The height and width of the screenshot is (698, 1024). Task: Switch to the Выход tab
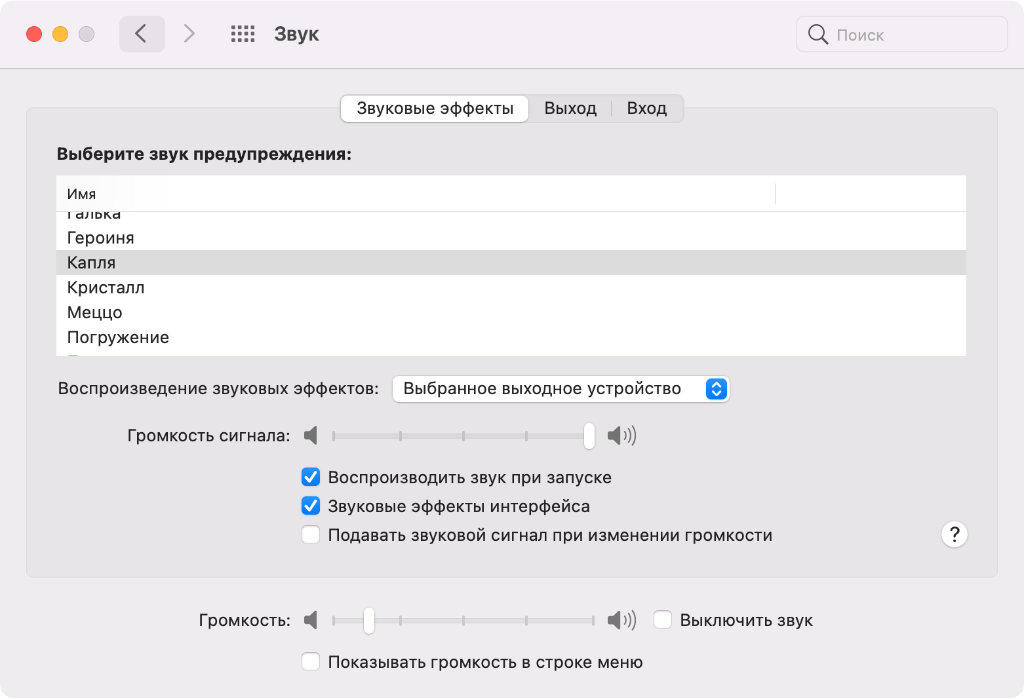570,108
